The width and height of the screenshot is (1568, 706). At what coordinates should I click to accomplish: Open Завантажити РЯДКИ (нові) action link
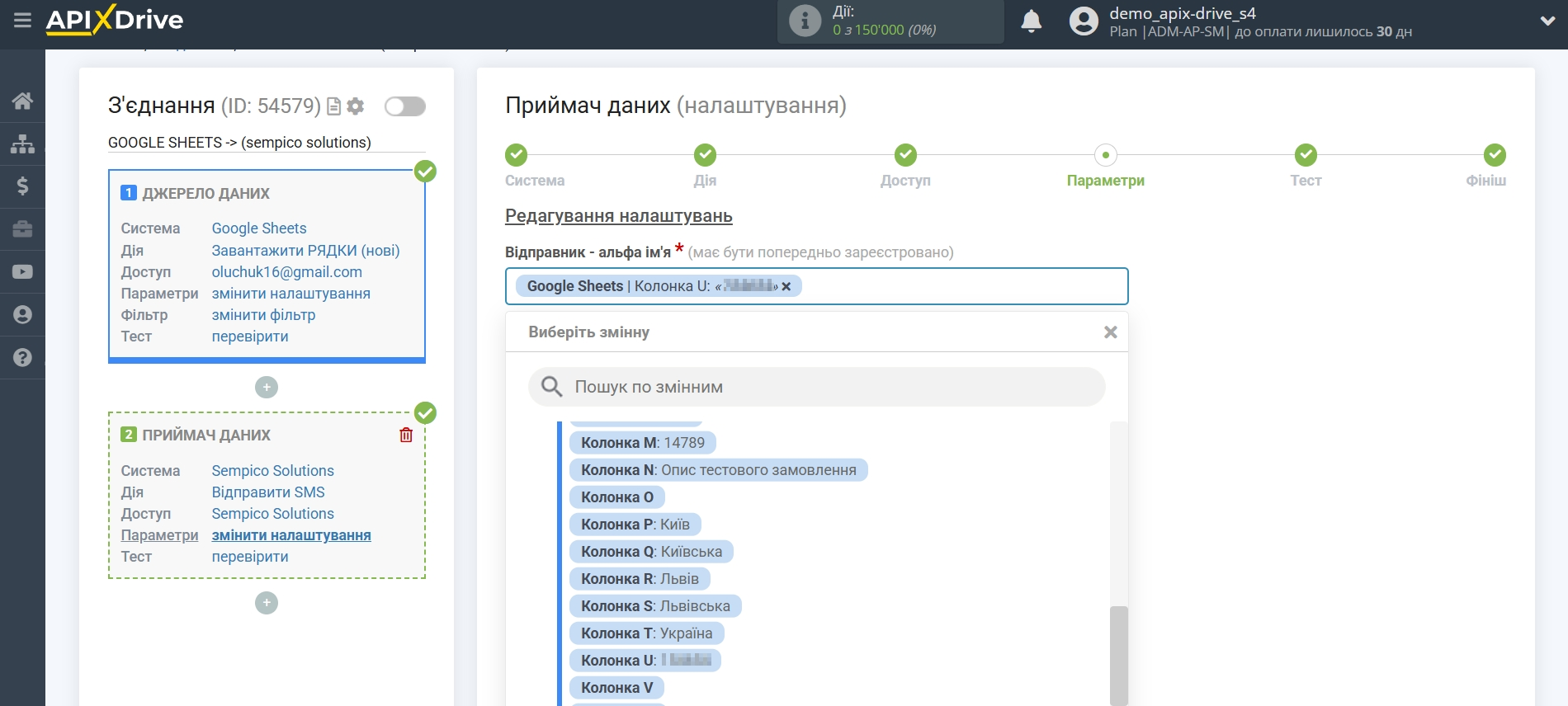pyautogui.click(x=305, y=251)
